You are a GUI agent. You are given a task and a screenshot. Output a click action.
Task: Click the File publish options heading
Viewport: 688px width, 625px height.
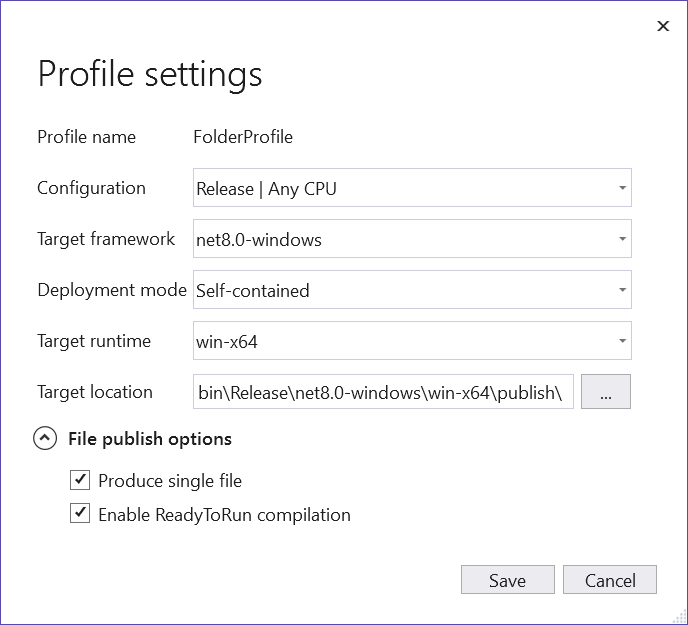150,438
